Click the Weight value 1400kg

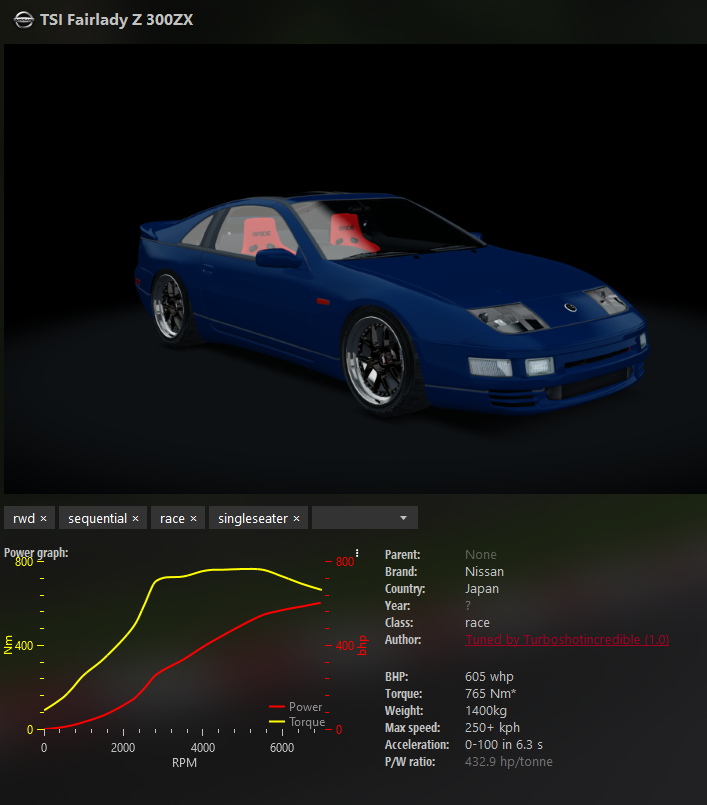(486, 711)
